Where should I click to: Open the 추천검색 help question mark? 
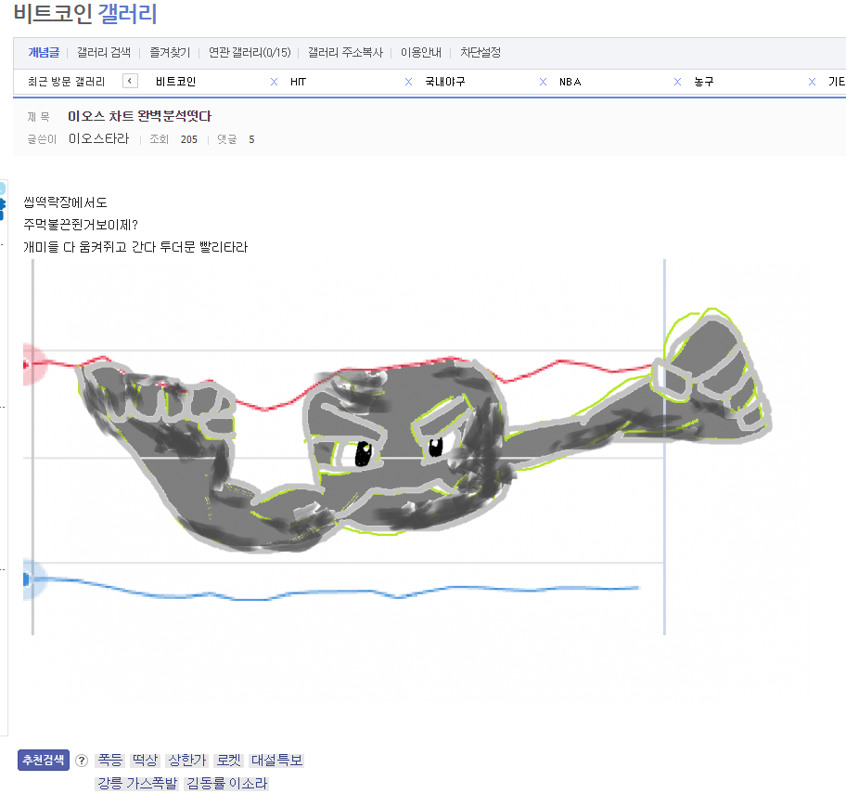coord(81,761)
